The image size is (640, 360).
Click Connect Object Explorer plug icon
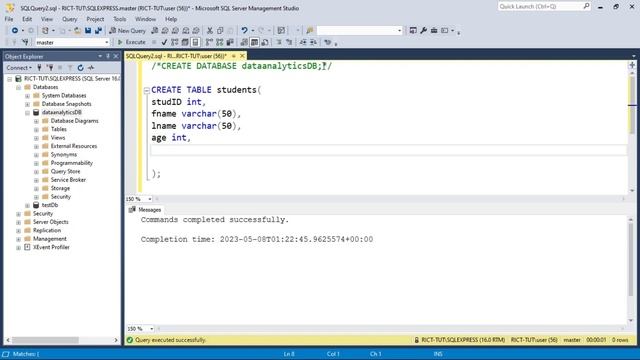point(39,68)
